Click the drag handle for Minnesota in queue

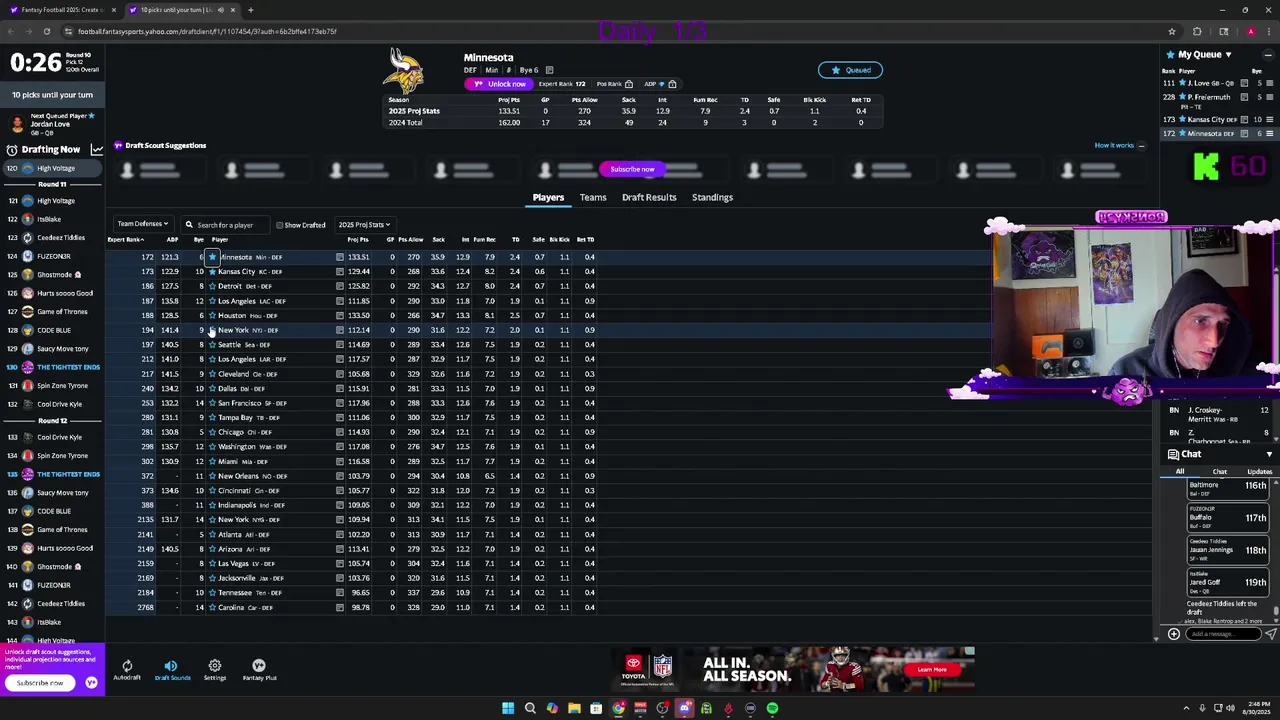click(x=1269, y=133)
